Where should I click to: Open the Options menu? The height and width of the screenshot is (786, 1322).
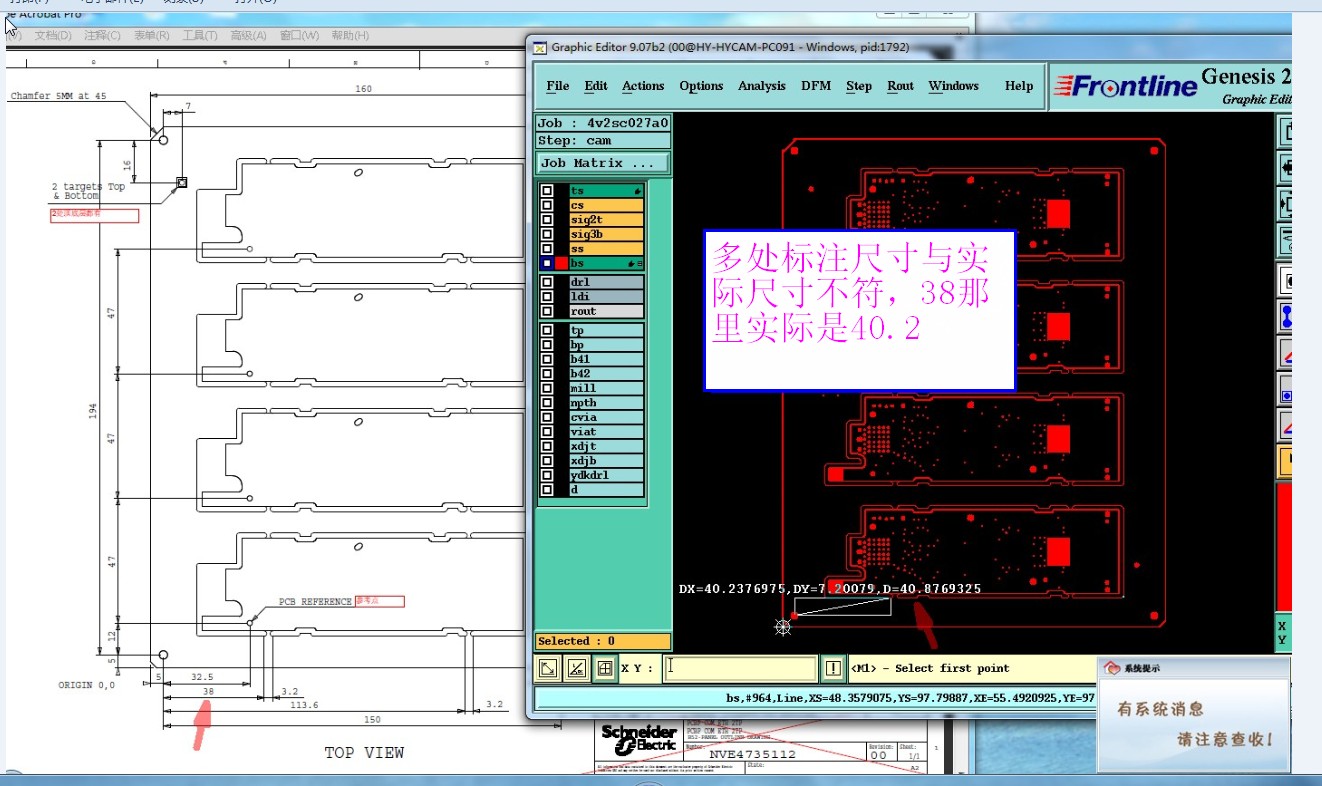tap(701, 86)
